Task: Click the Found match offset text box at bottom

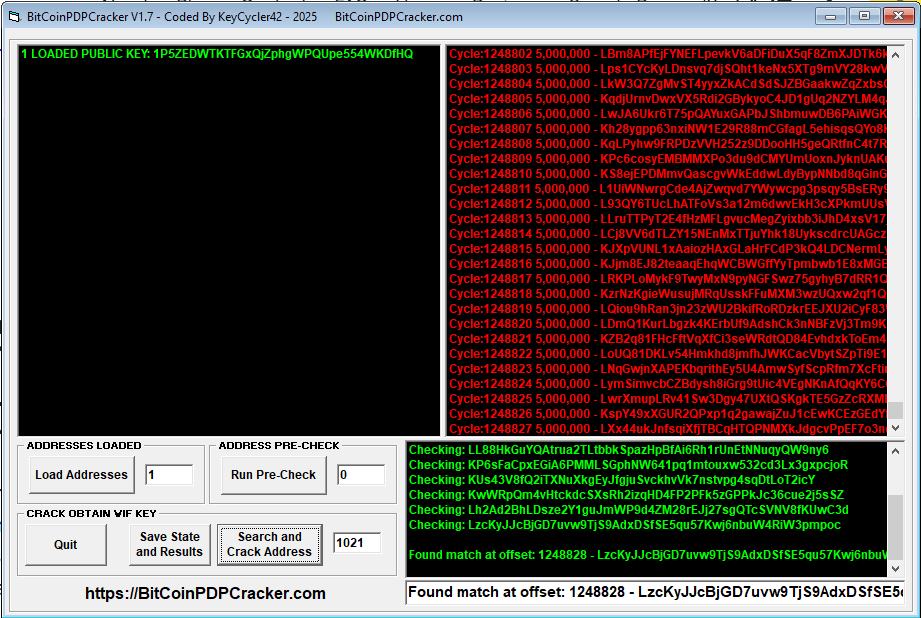Action: click(655, 593)
